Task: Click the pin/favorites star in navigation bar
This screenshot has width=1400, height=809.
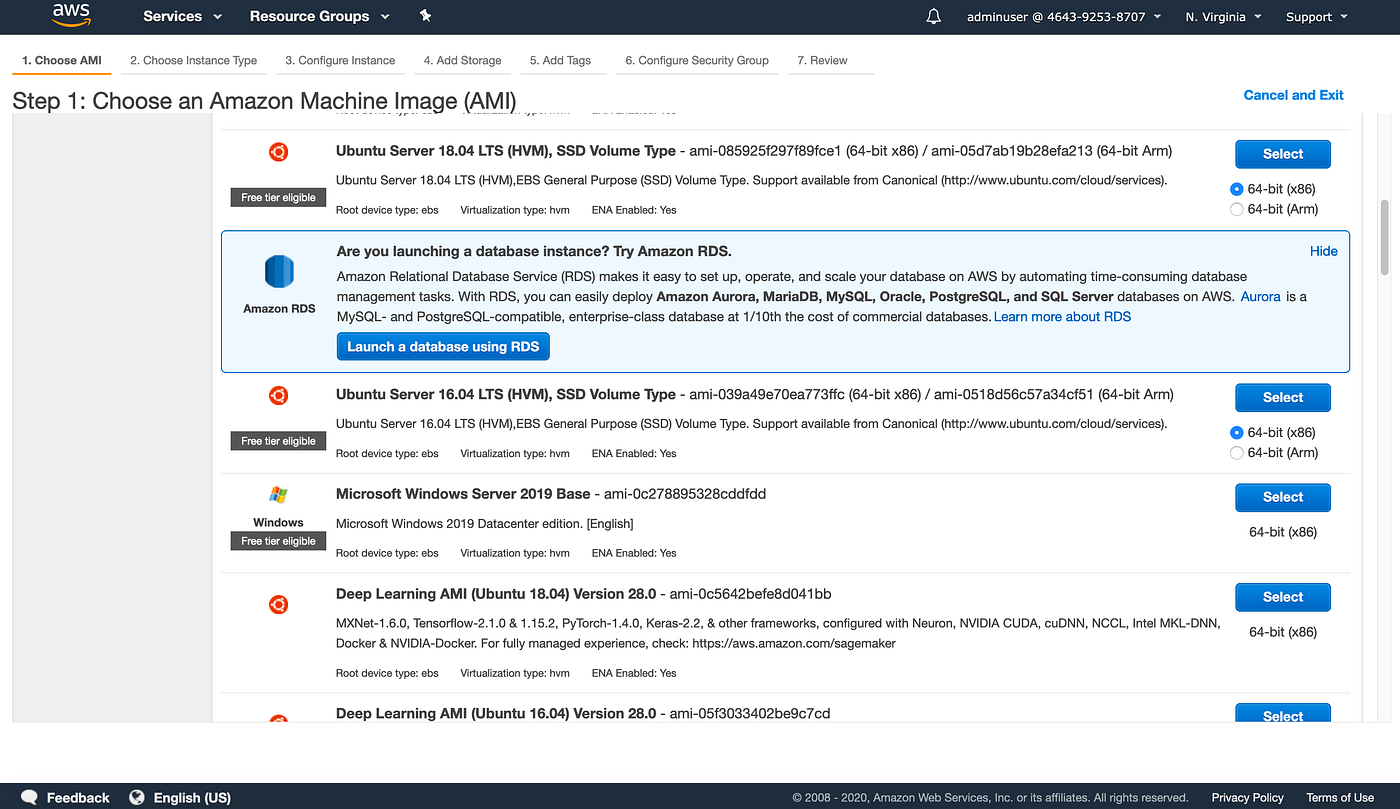Action: pyautogui.click(x=425, y=16)
